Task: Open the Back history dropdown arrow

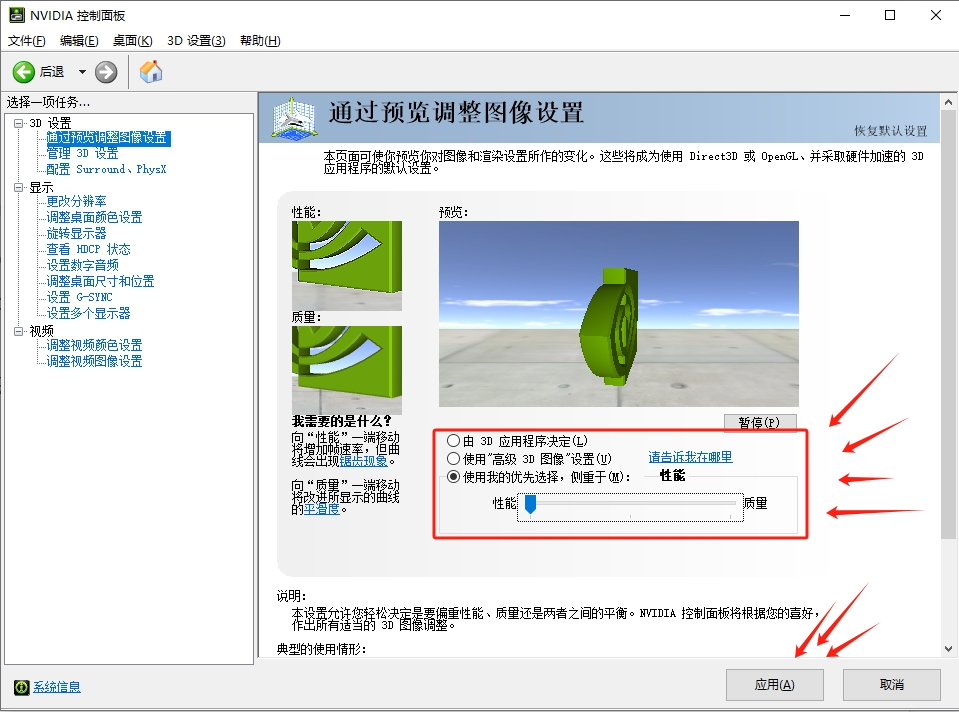Action: pyautogui.click(x=82, y=72)
